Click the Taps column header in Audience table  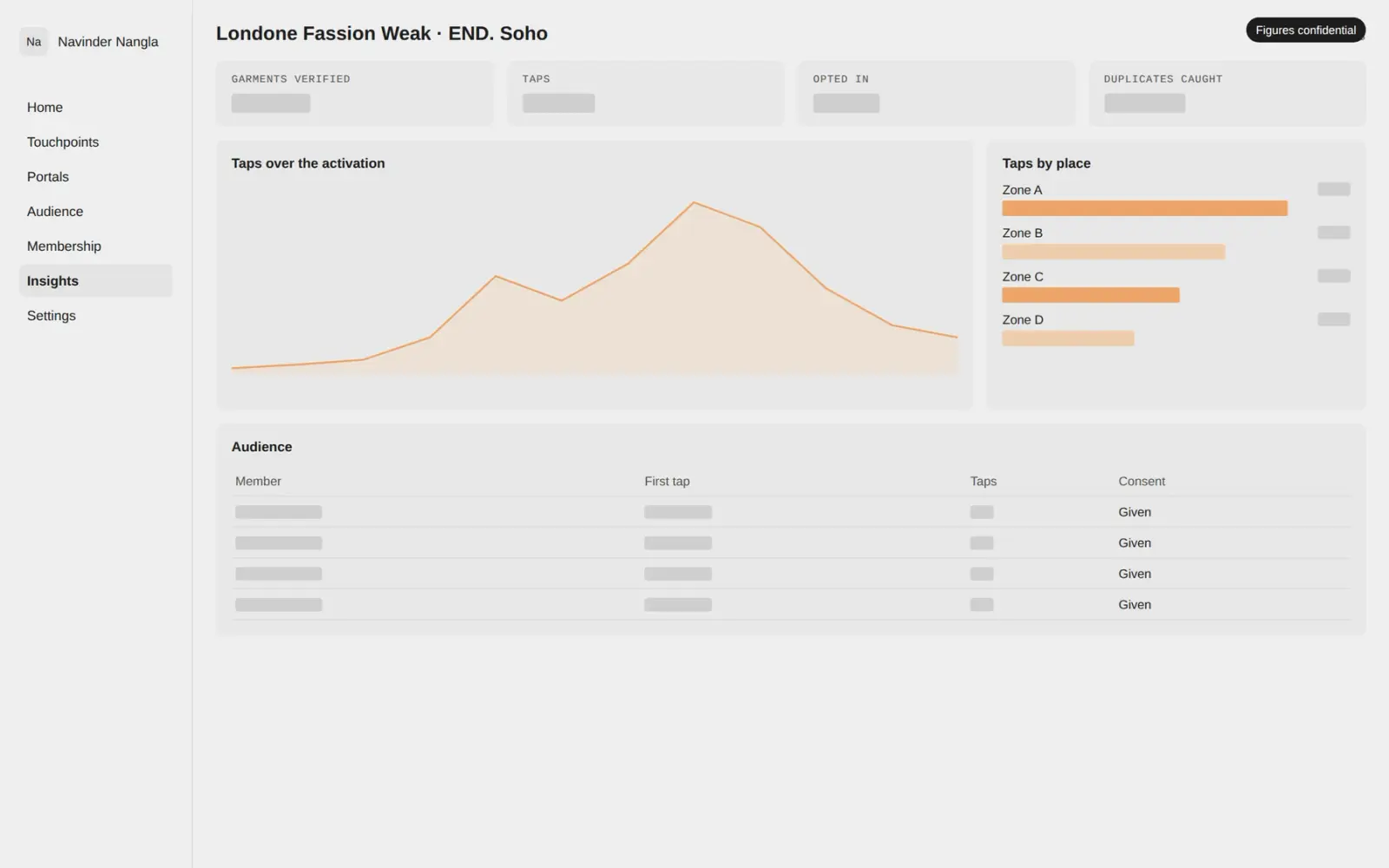pyautogui.click(x=983, y=481)
